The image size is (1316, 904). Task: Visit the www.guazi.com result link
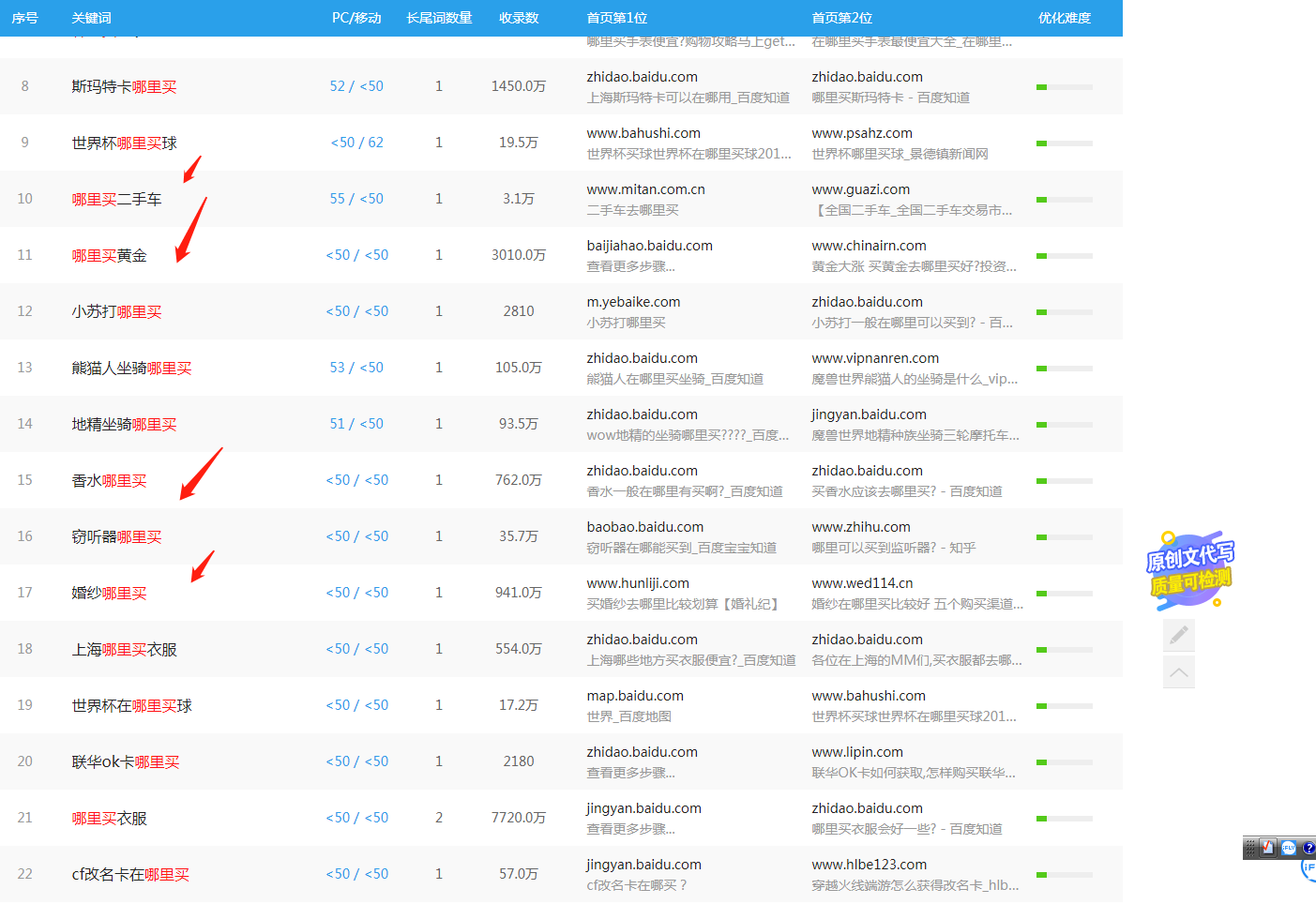tap(860, 189)
